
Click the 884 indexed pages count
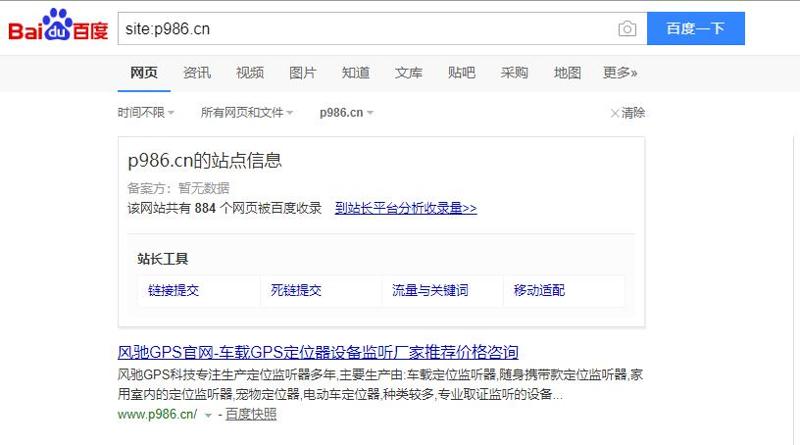tap(205, 208)
